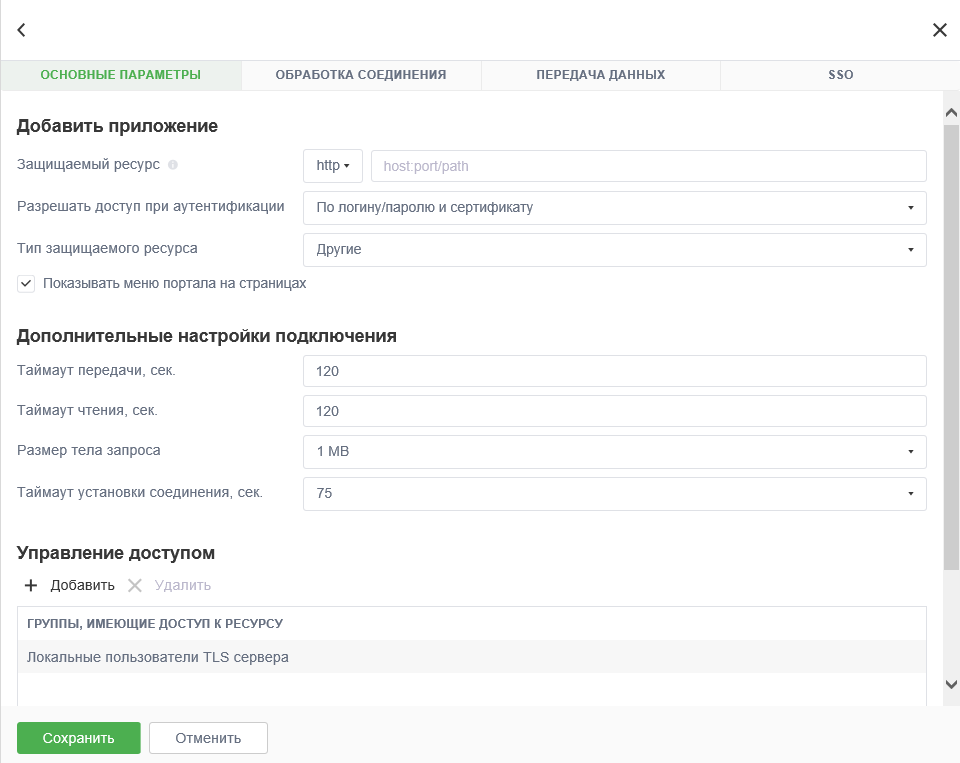Expand the Размер тела запроса dropdown
This screenshot has width=960, height=763.
tap(614, 452)
